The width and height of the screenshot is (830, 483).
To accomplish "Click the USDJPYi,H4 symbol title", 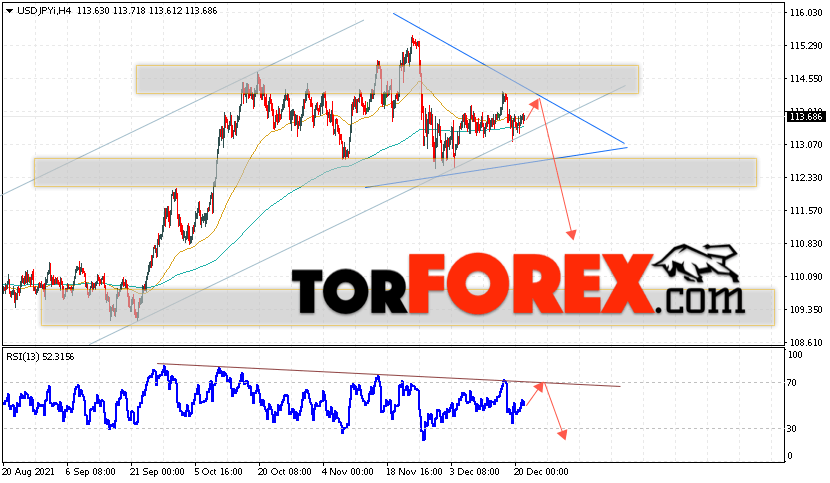I will pos(44,11).
